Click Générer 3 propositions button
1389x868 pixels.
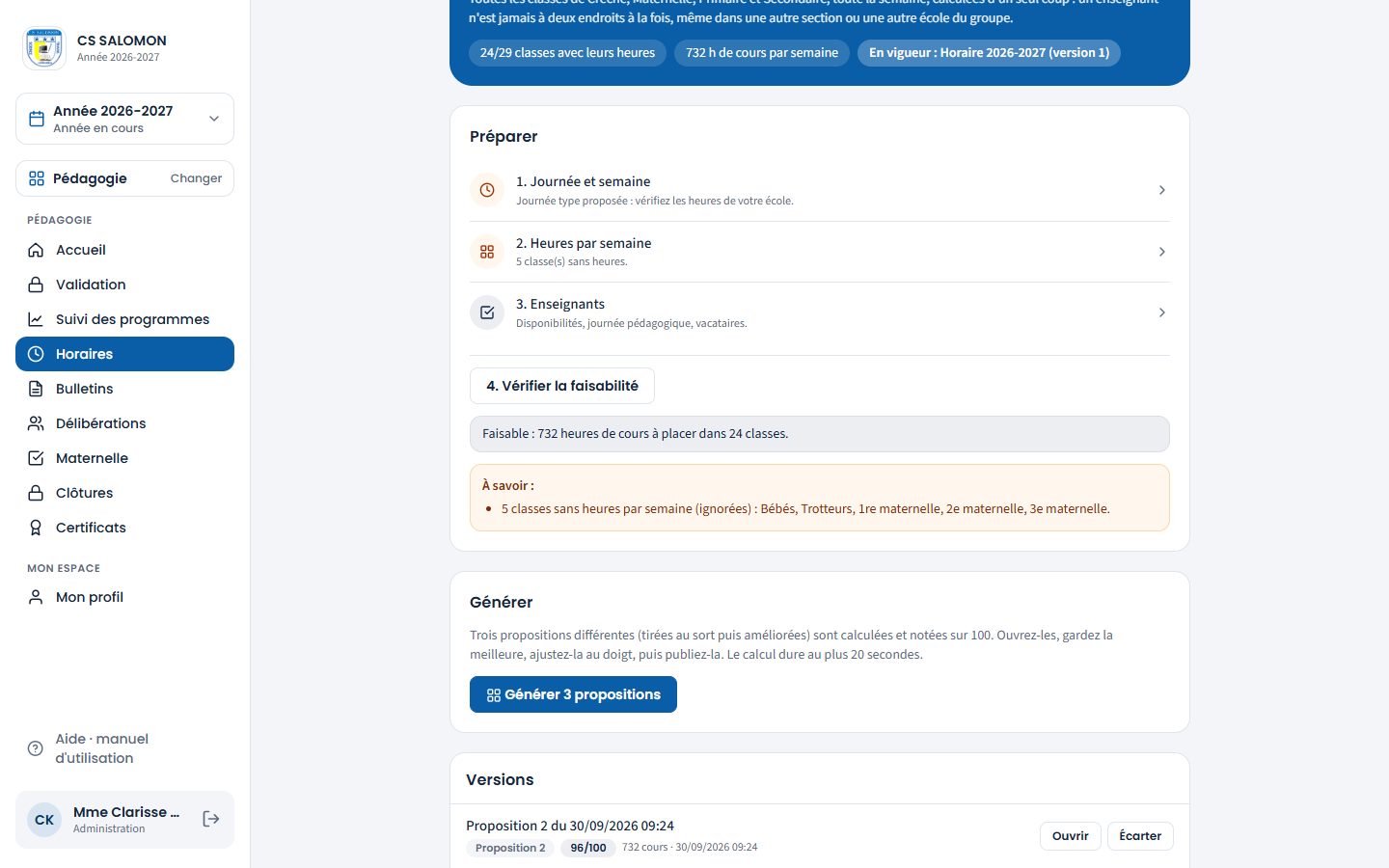[573, 694]
